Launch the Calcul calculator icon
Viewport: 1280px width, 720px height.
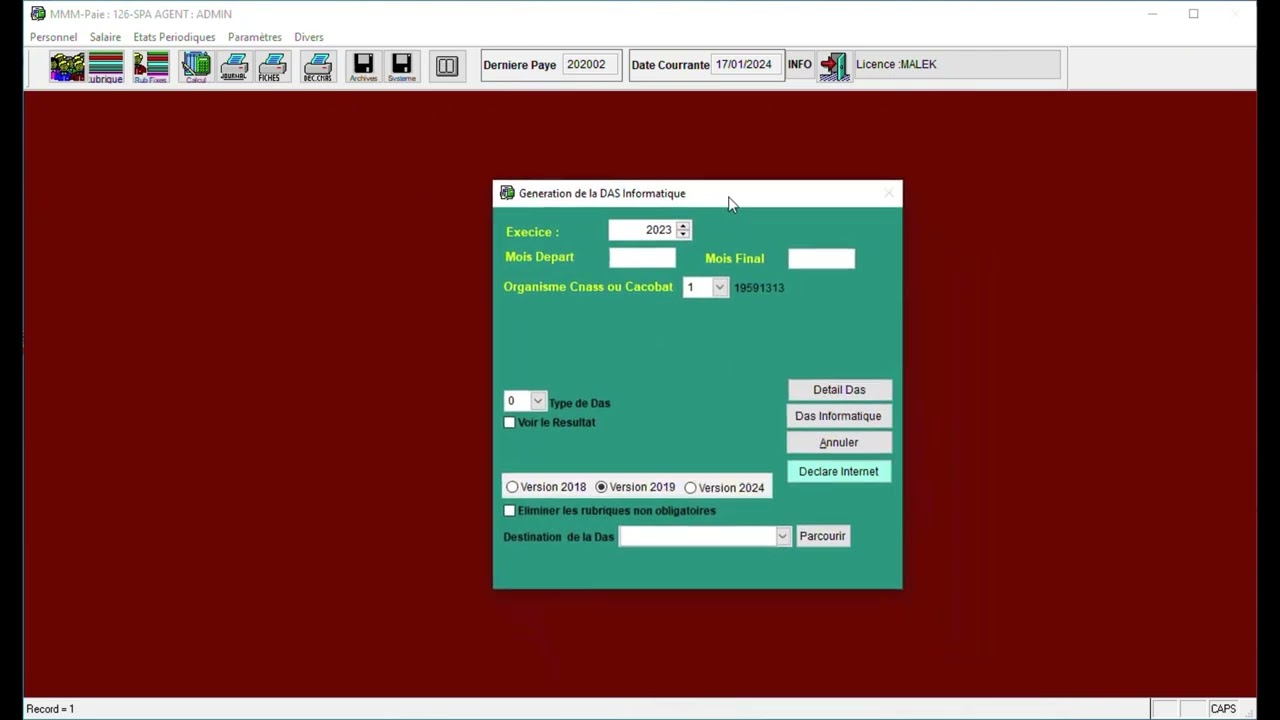tap(196, 66)
